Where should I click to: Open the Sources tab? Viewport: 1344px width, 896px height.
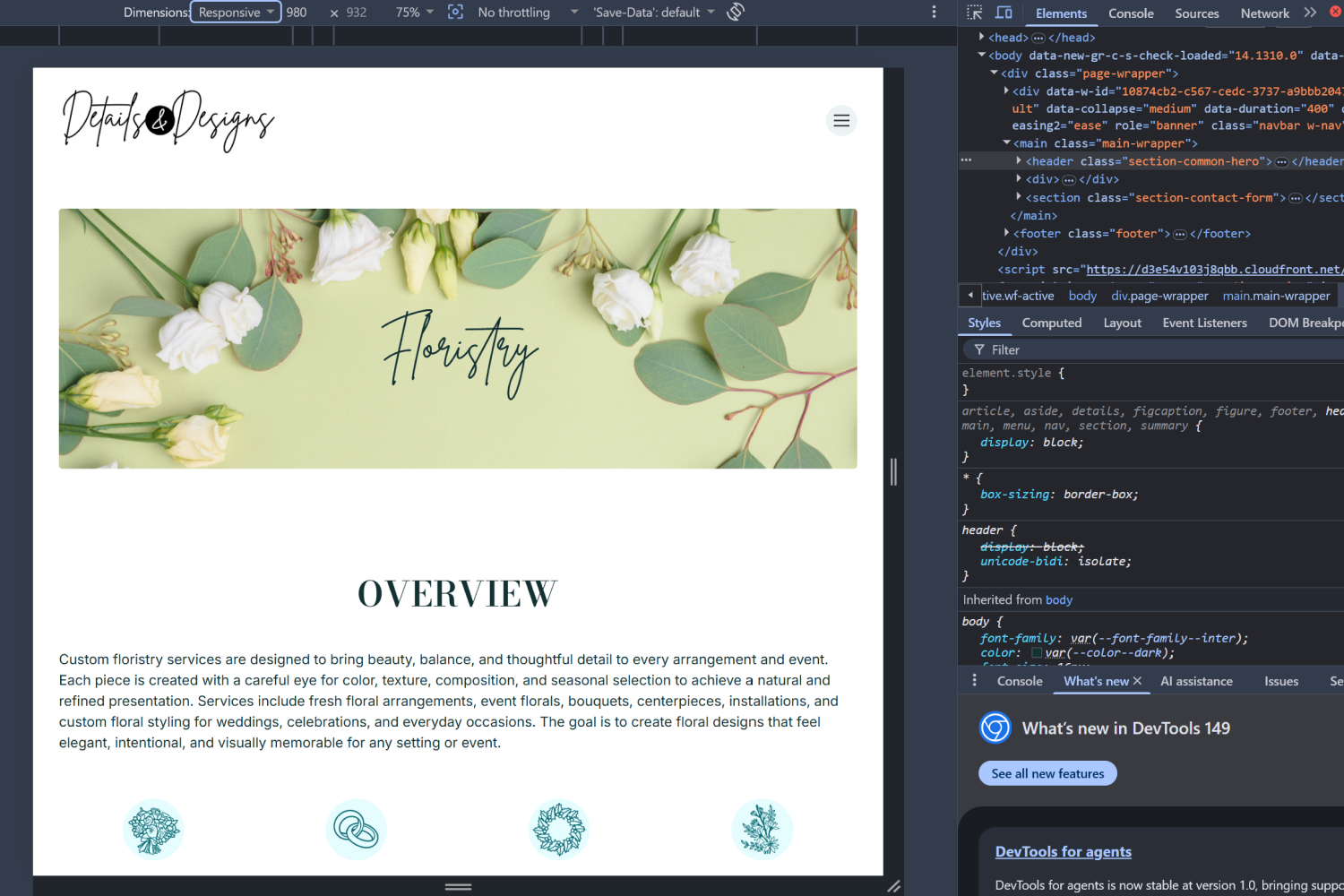[x=1197, y=13]
